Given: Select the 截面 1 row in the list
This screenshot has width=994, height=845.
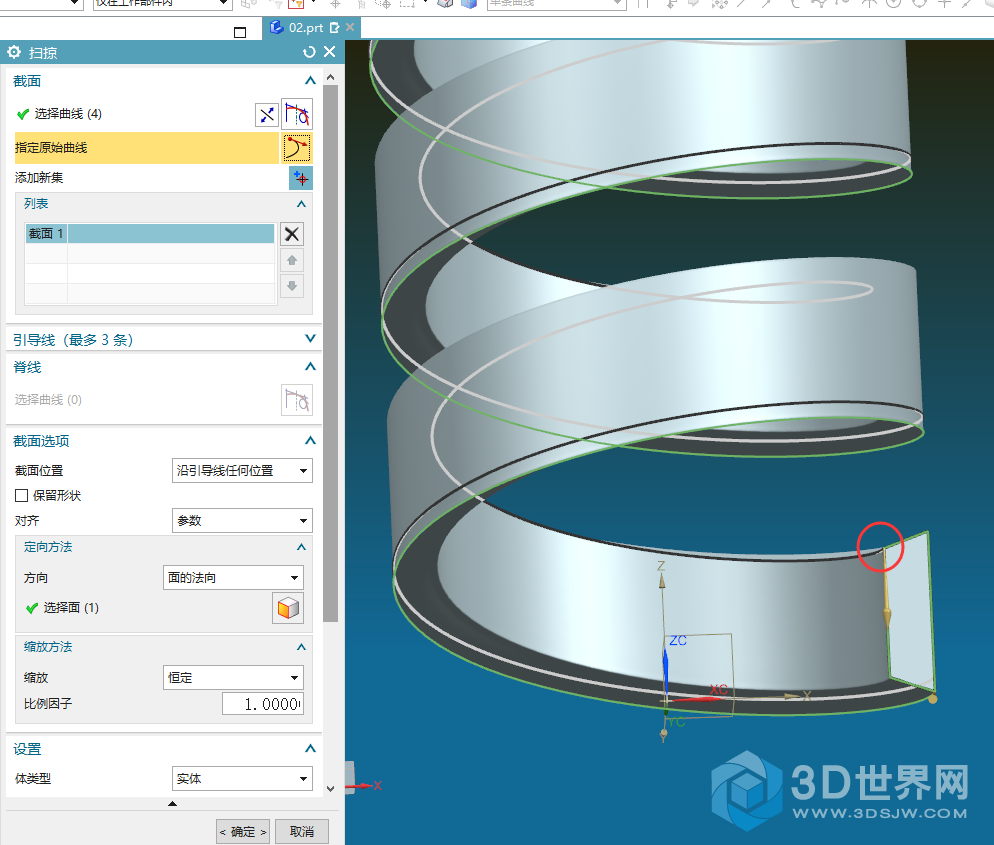Looking at the screenshot, I should 150,233.
